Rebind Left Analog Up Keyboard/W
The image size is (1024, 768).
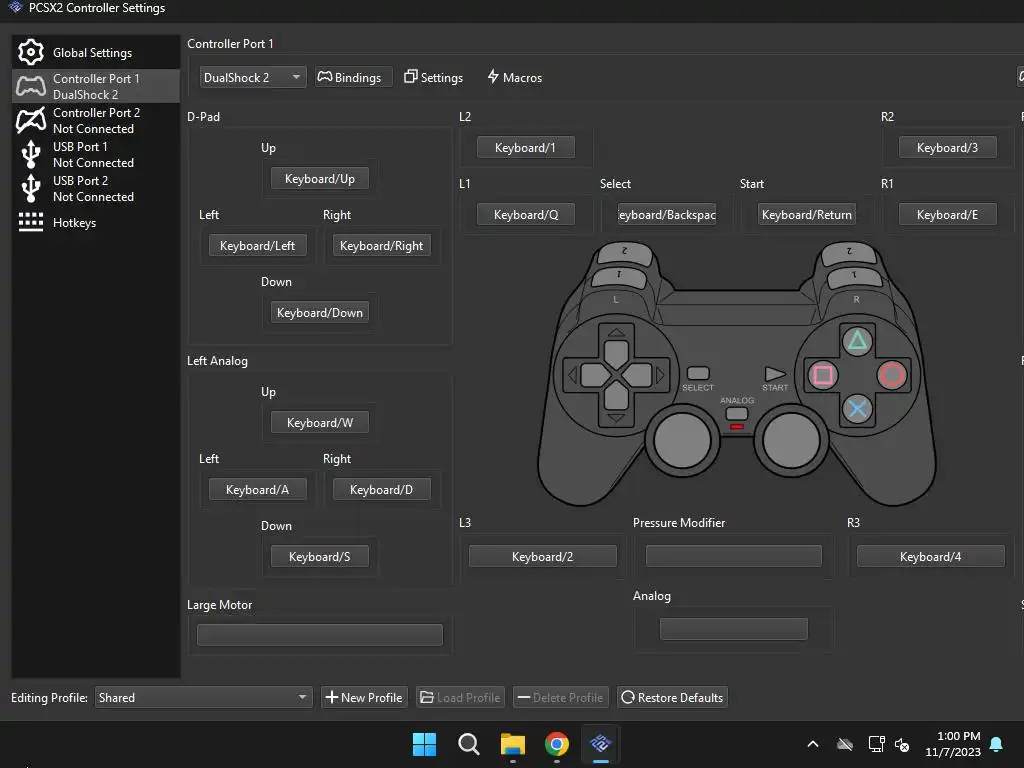coord(320,423)
